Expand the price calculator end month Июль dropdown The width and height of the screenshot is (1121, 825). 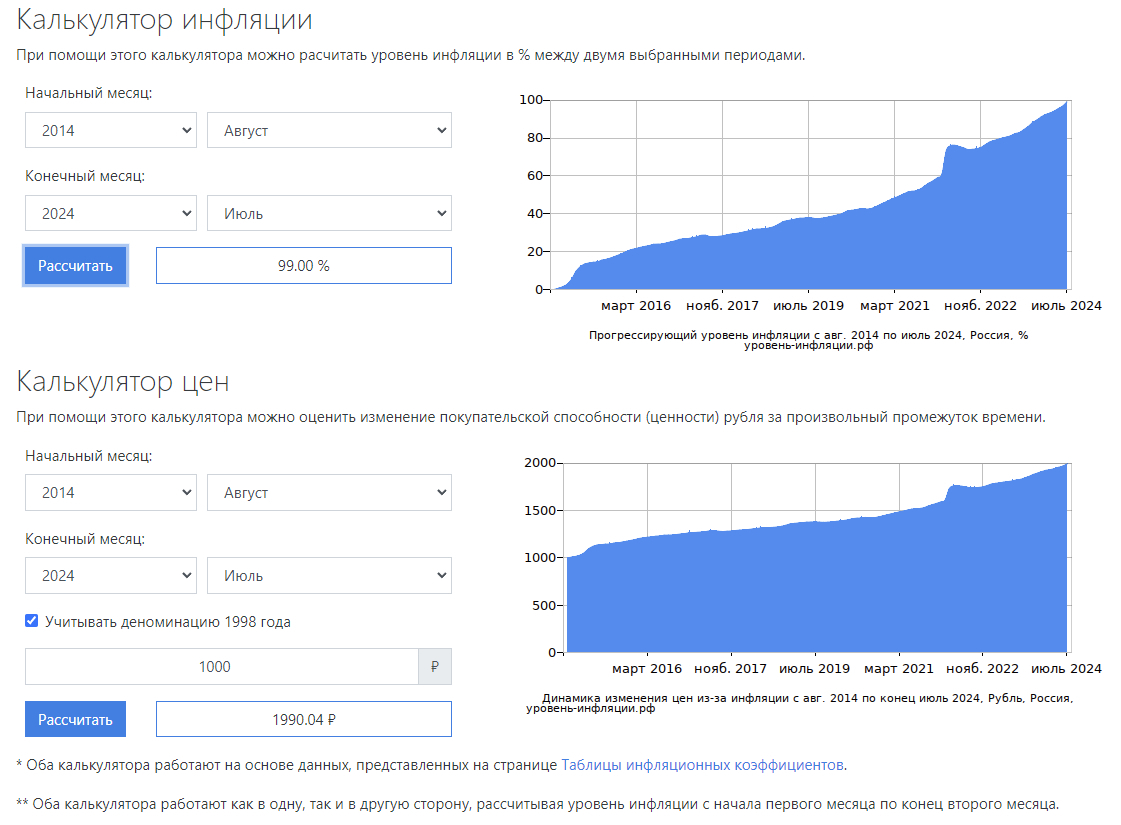point(329,575)
